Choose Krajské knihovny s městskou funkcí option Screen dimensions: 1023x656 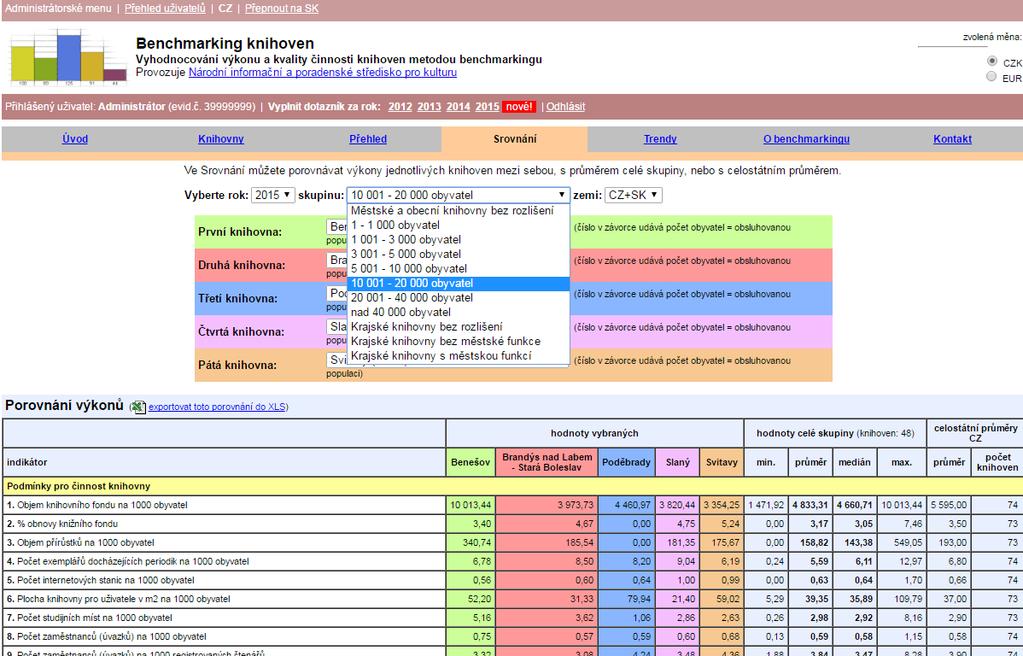tap(458, 356)
